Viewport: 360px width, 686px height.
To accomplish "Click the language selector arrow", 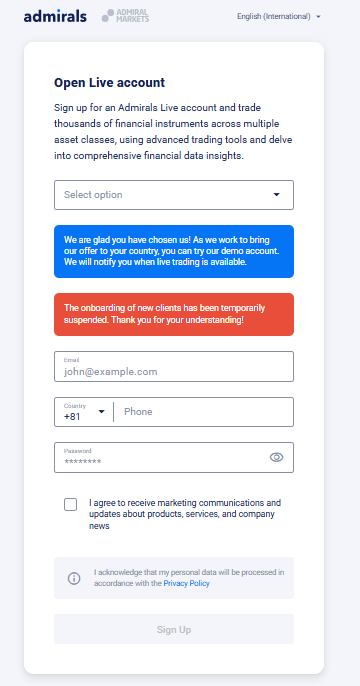I will [x=318, y=17].
